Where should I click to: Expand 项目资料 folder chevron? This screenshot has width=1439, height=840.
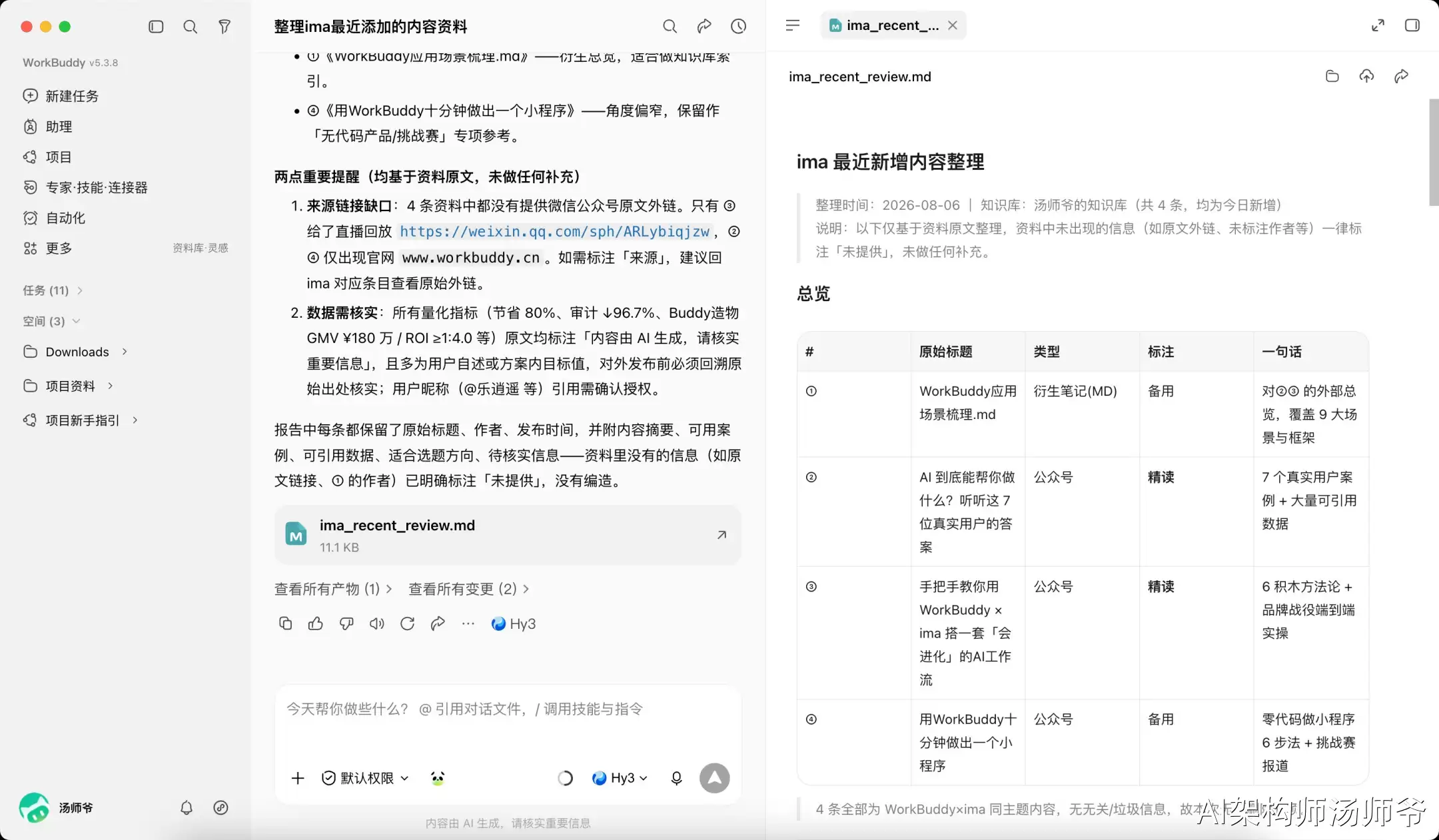(x=110, y=386)
